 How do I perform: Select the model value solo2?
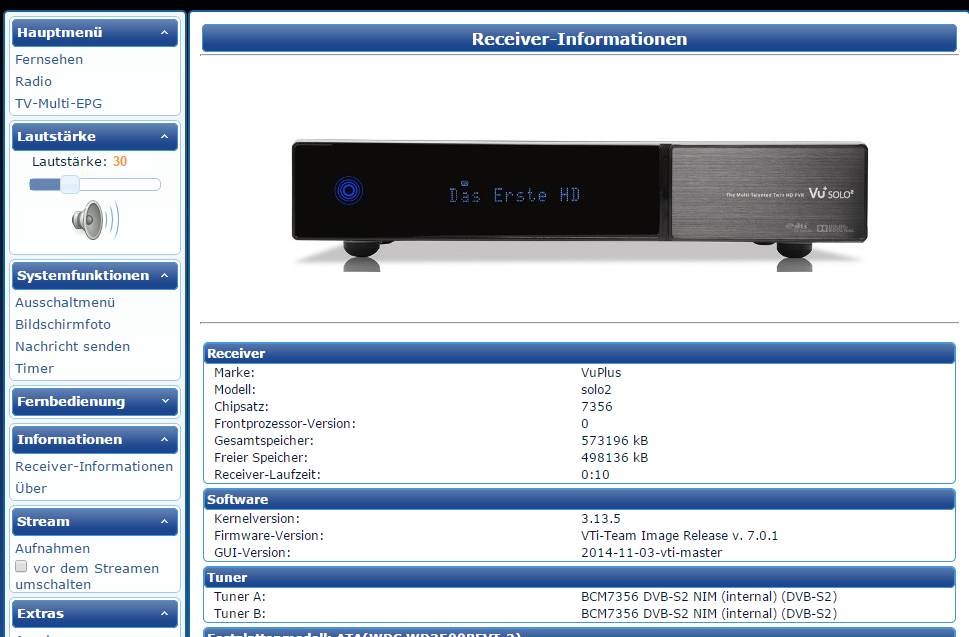coord(596,390)
